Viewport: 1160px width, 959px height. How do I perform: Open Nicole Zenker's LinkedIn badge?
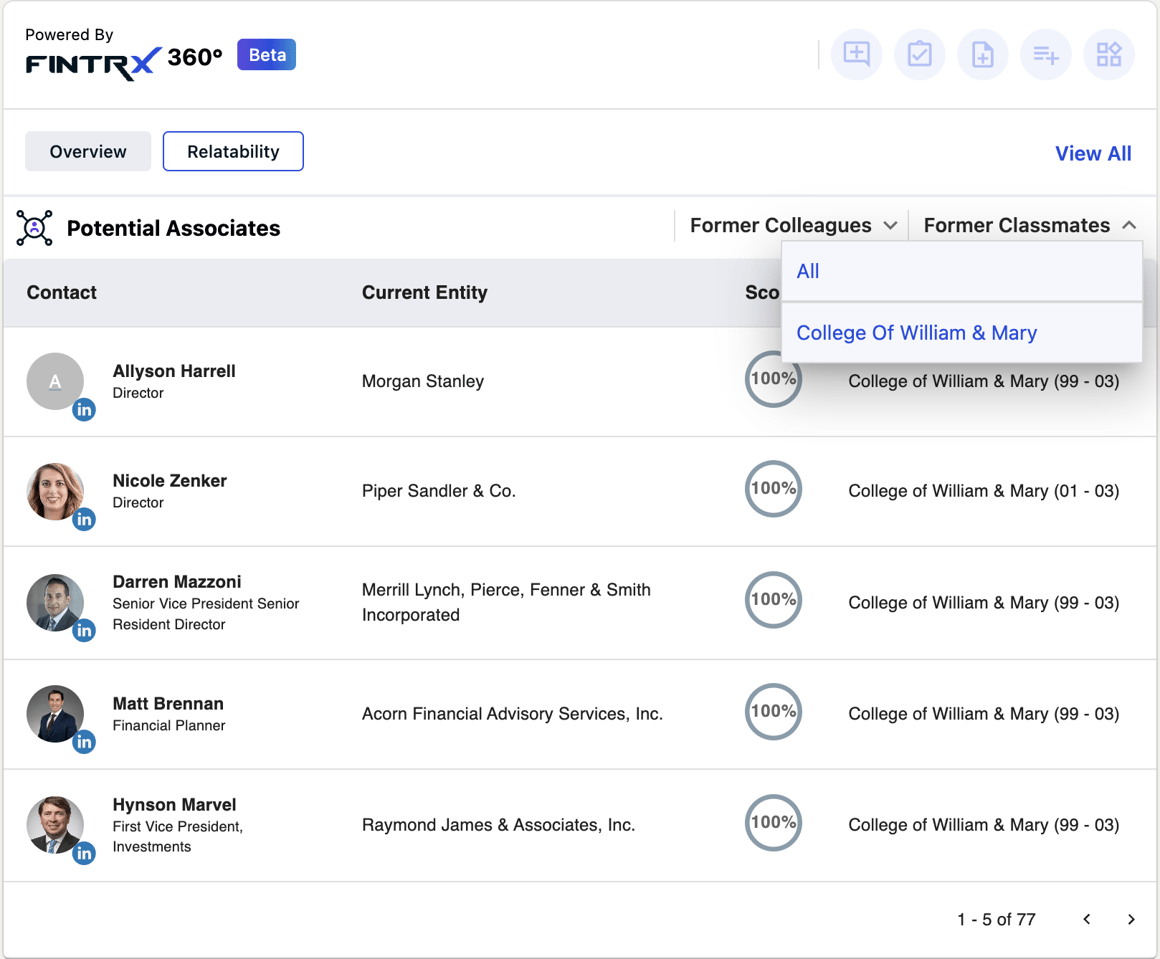[x=84, y=519]
